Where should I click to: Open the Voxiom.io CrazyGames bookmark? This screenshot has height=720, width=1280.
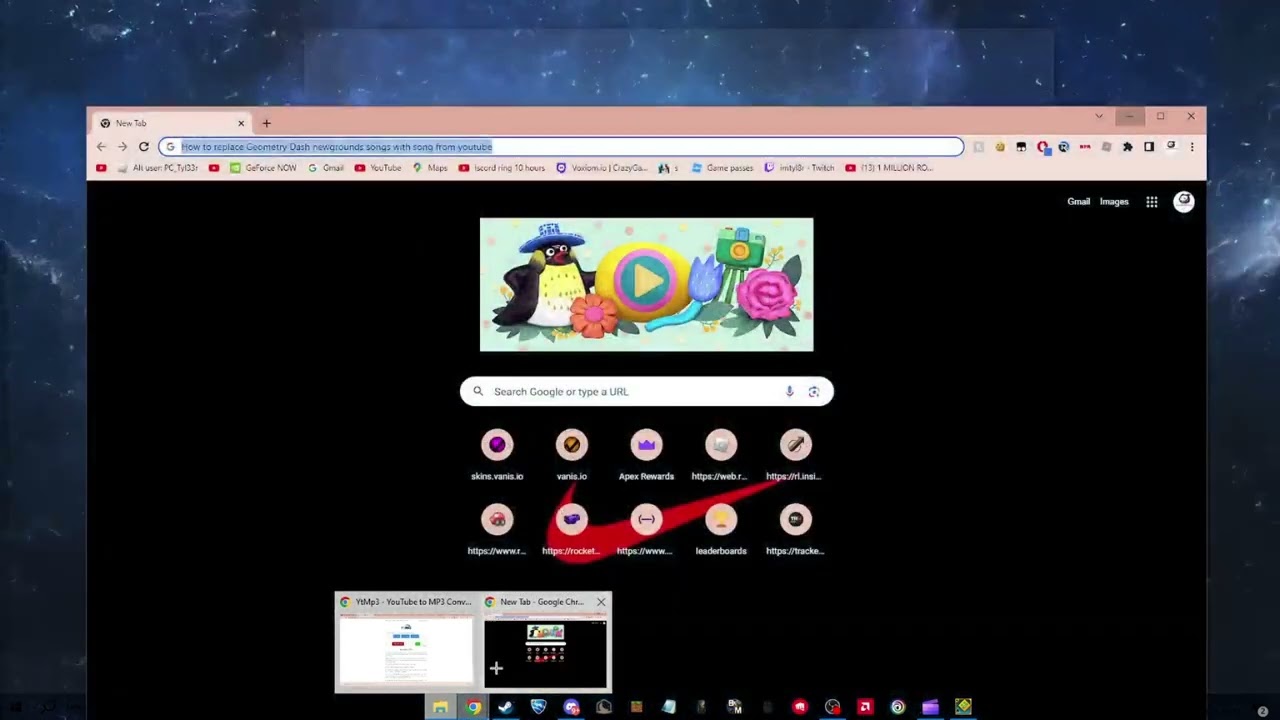602,168
